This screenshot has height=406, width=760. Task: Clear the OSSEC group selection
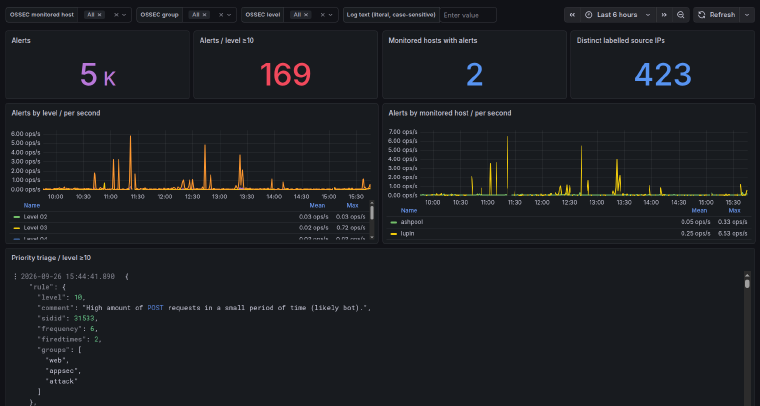[x=221, y=15]
